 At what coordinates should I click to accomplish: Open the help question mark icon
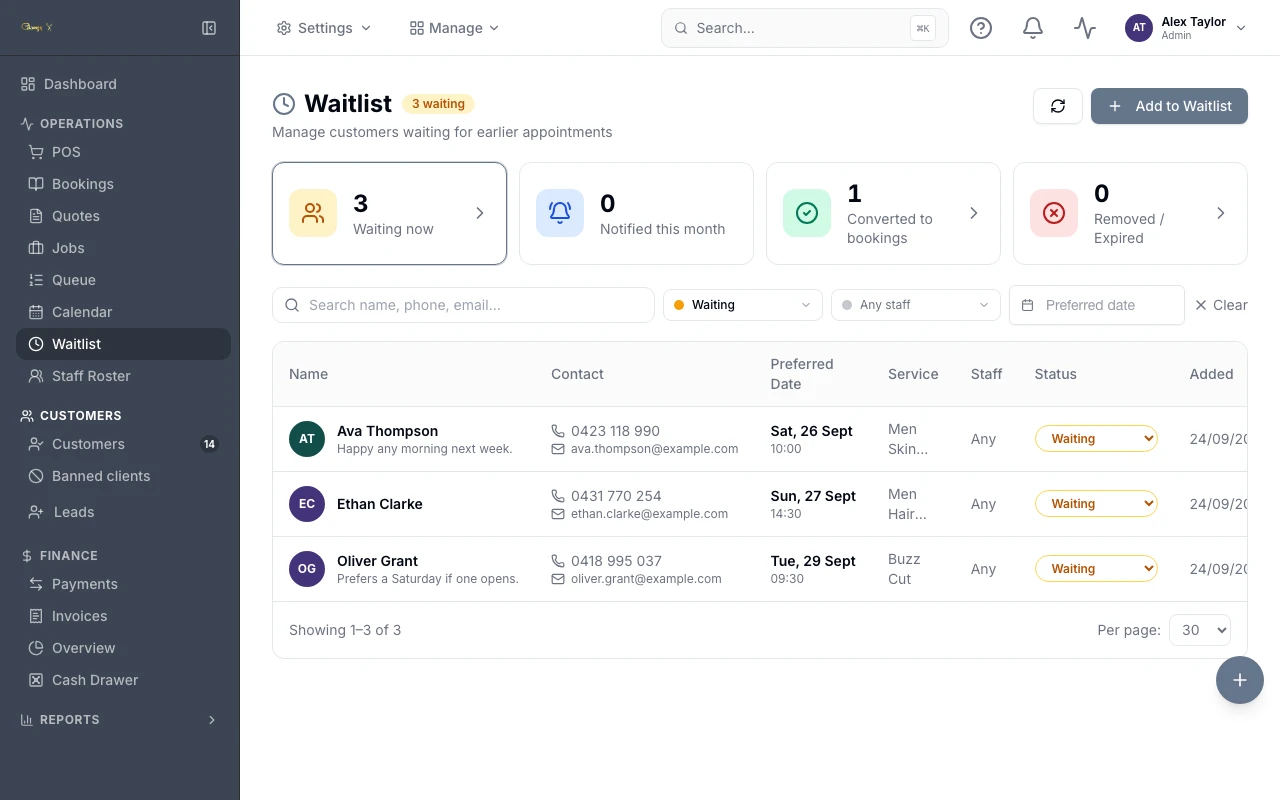point(981,28)
